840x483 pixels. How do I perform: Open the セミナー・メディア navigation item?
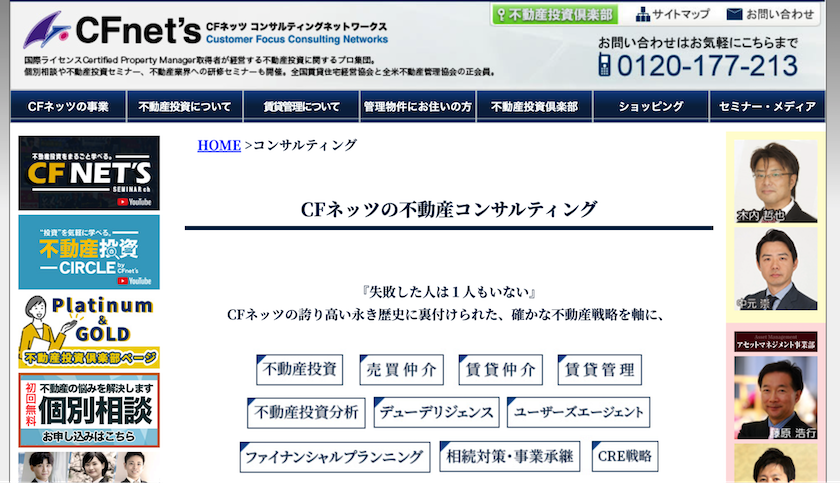(767, 106)
